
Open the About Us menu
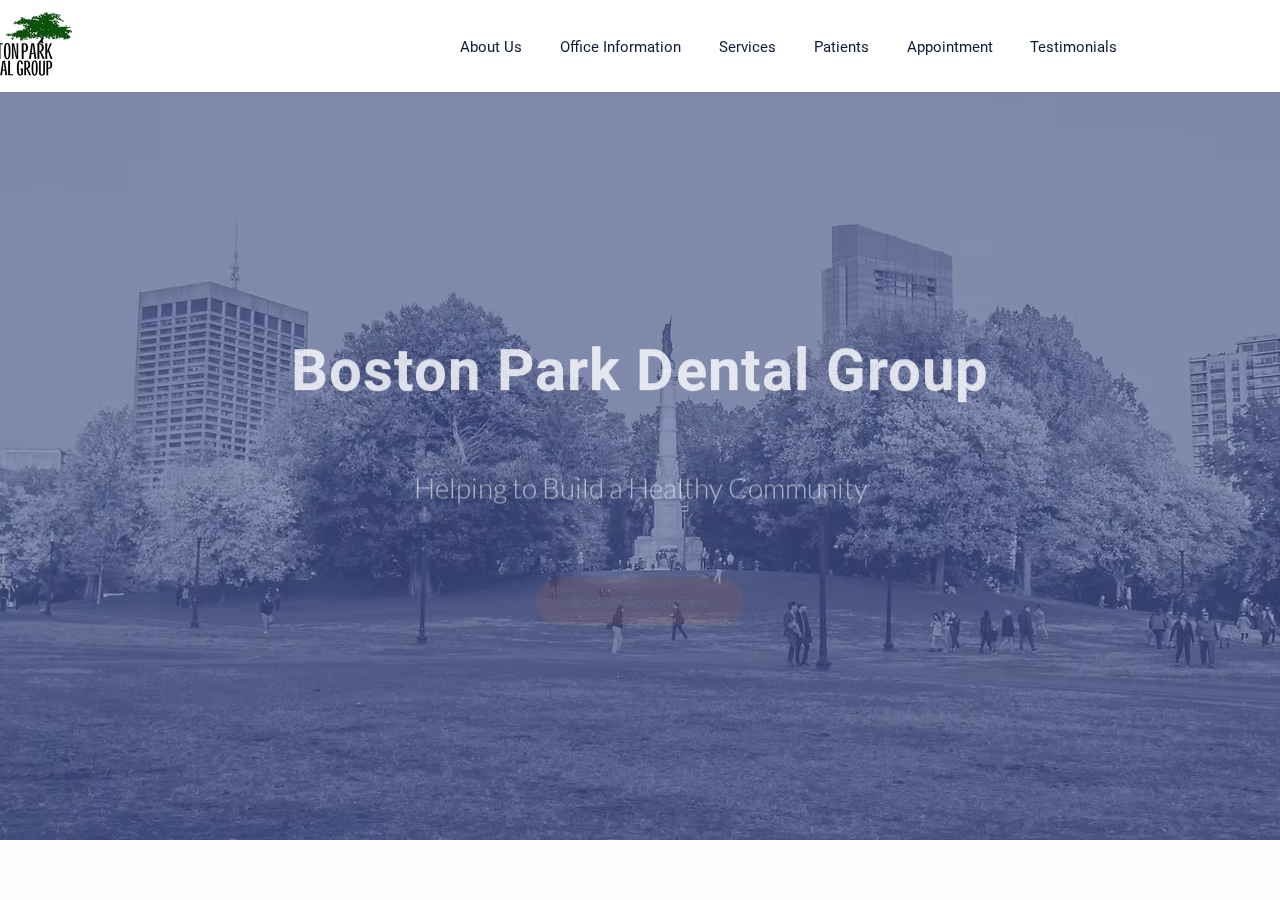[491, 47]
